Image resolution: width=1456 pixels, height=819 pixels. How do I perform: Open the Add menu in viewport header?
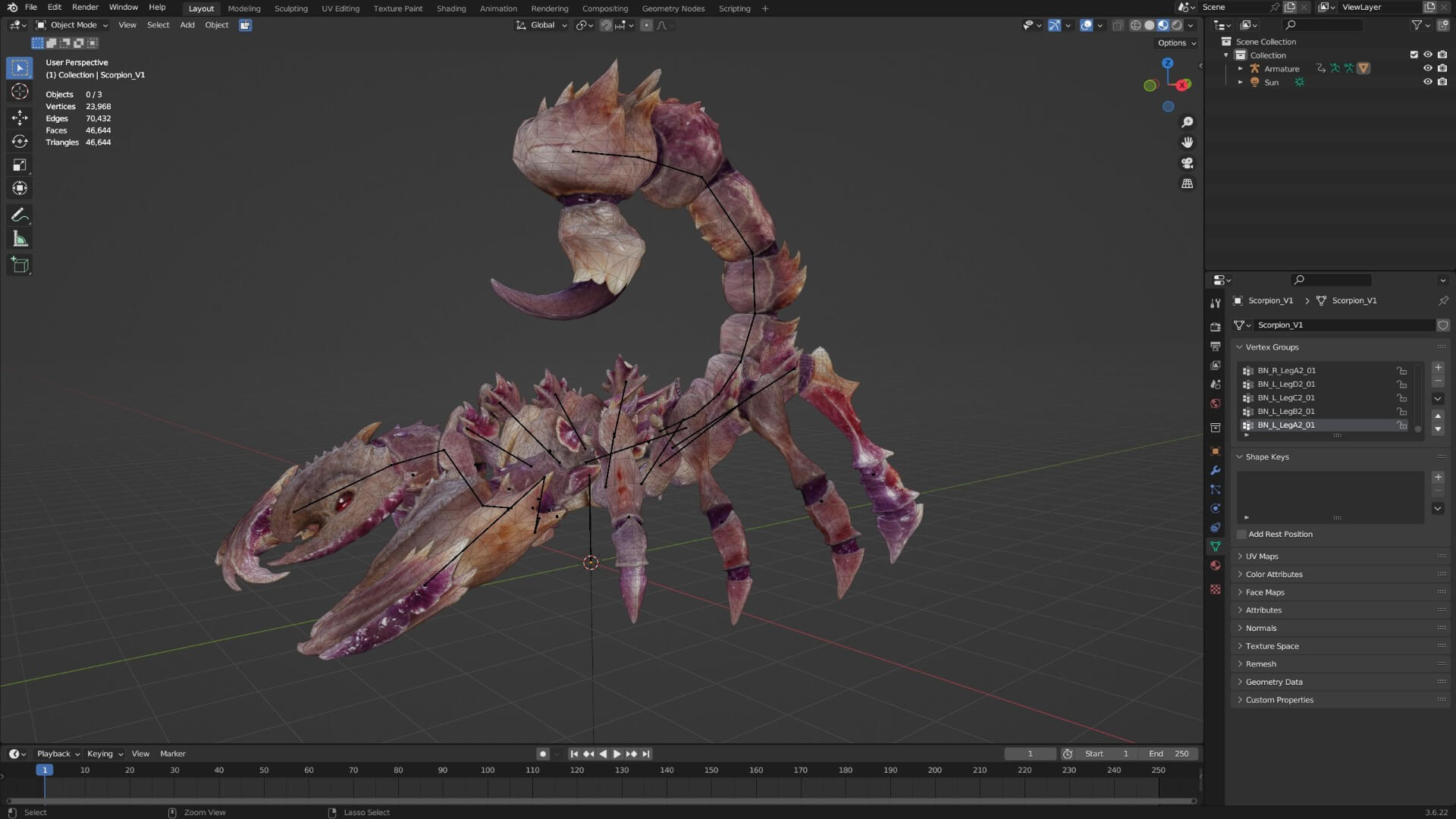(187, 25)
